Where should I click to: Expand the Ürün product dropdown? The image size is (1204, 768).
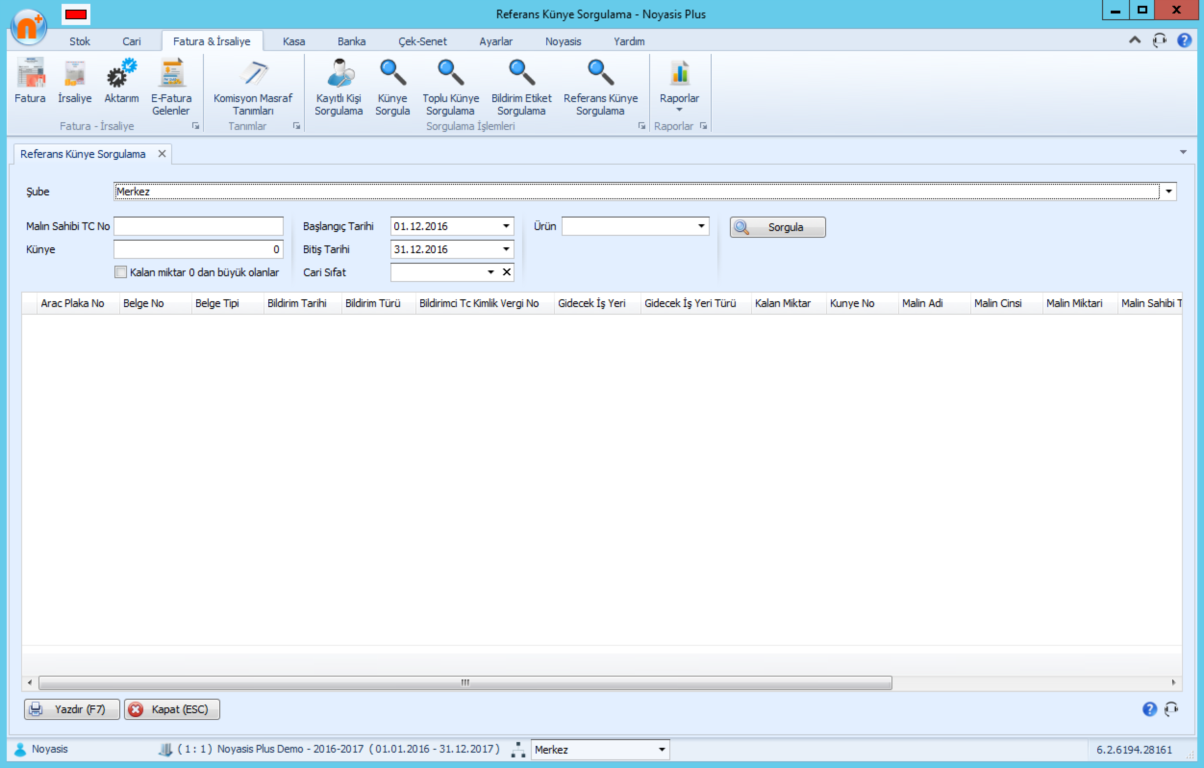tap(701, 226)
